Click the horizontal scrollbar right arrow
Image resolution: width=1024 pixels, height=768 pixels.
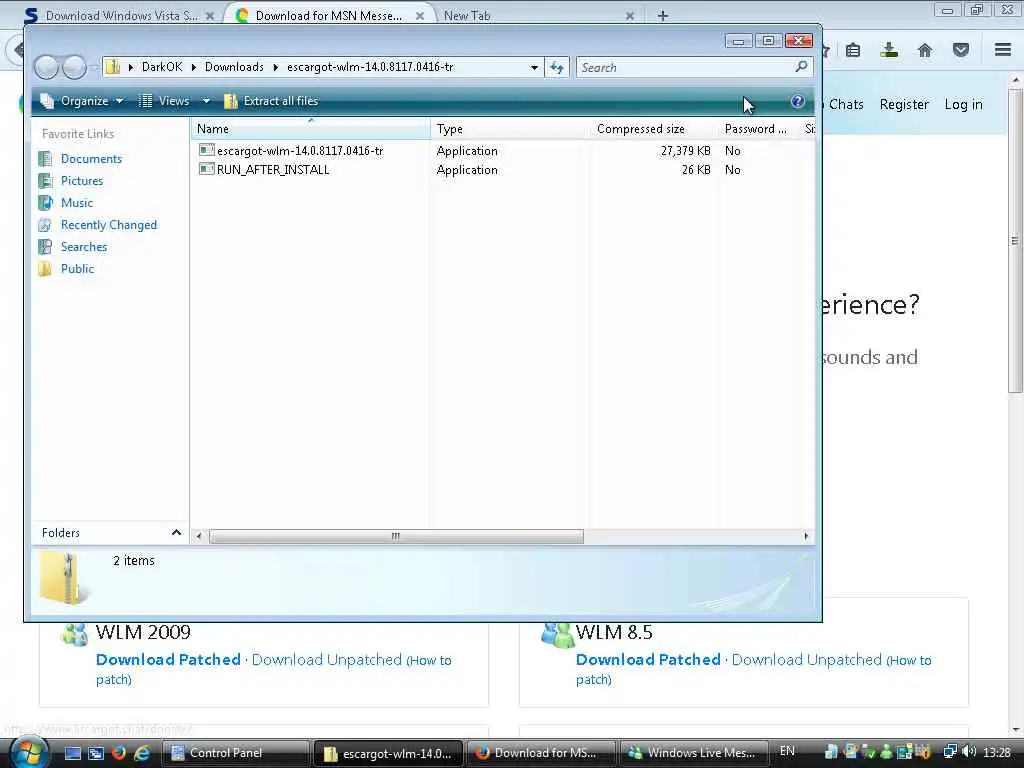(806, 536)
